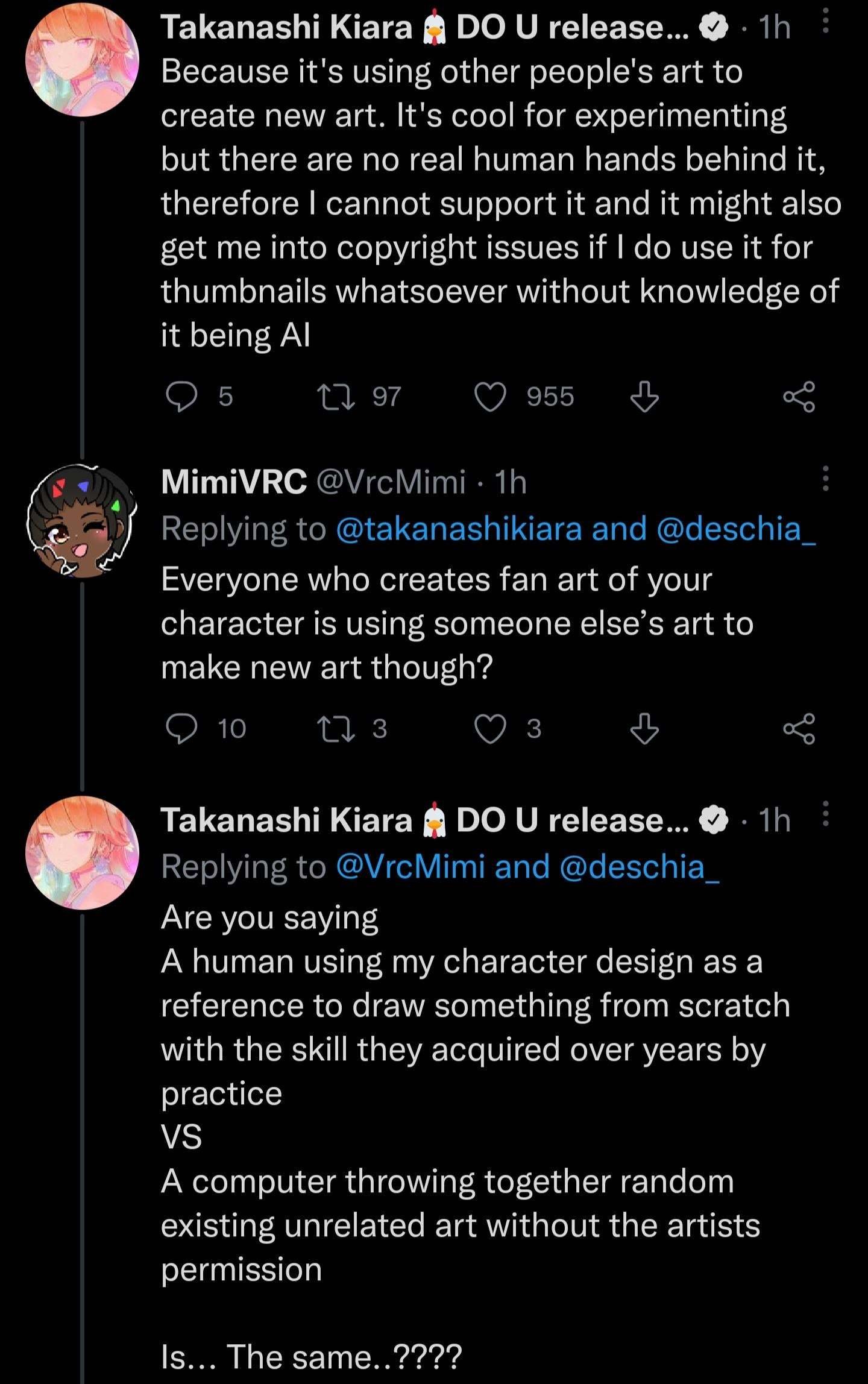
Task: Open the @takanashikiara mention in MimiVRC's reply
Action: click(x=459, y=529)
